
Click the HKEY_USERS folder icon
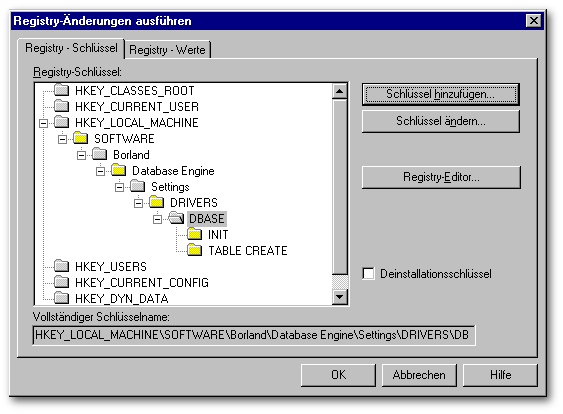62,266
